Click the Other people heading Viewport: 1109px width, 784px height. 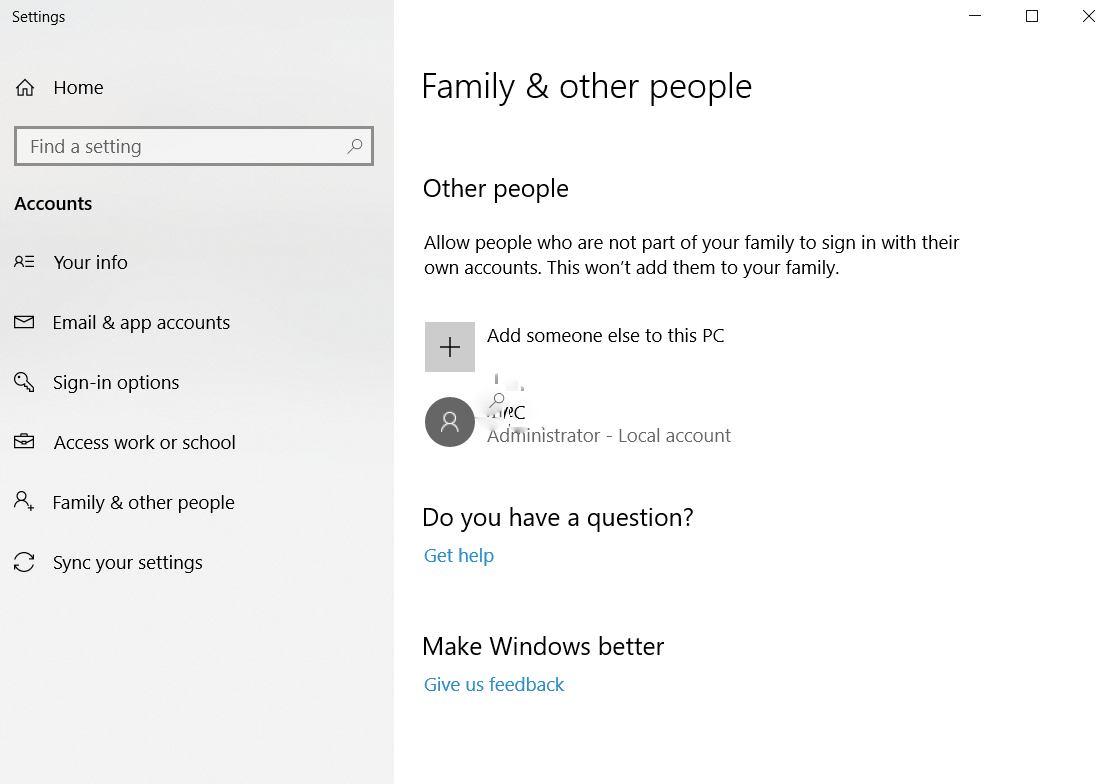click(496, 189)
